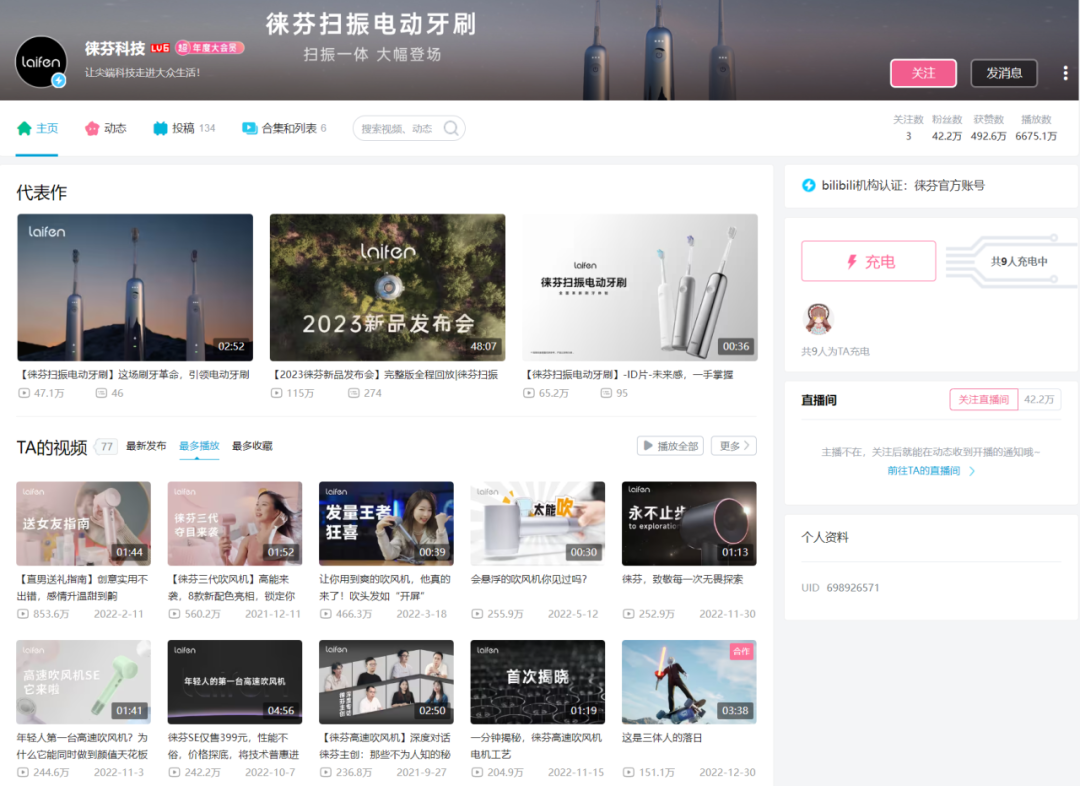Select 最多收藏 sort option
The image size is (1080, 786).
[252, 446]
